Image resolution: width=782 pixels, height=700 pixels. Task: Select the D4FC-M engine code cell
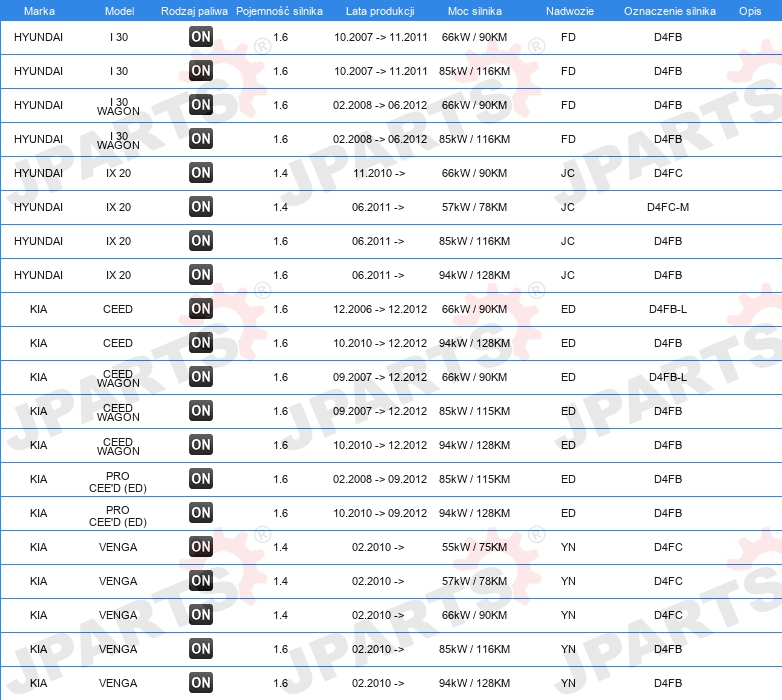(668, 207)
